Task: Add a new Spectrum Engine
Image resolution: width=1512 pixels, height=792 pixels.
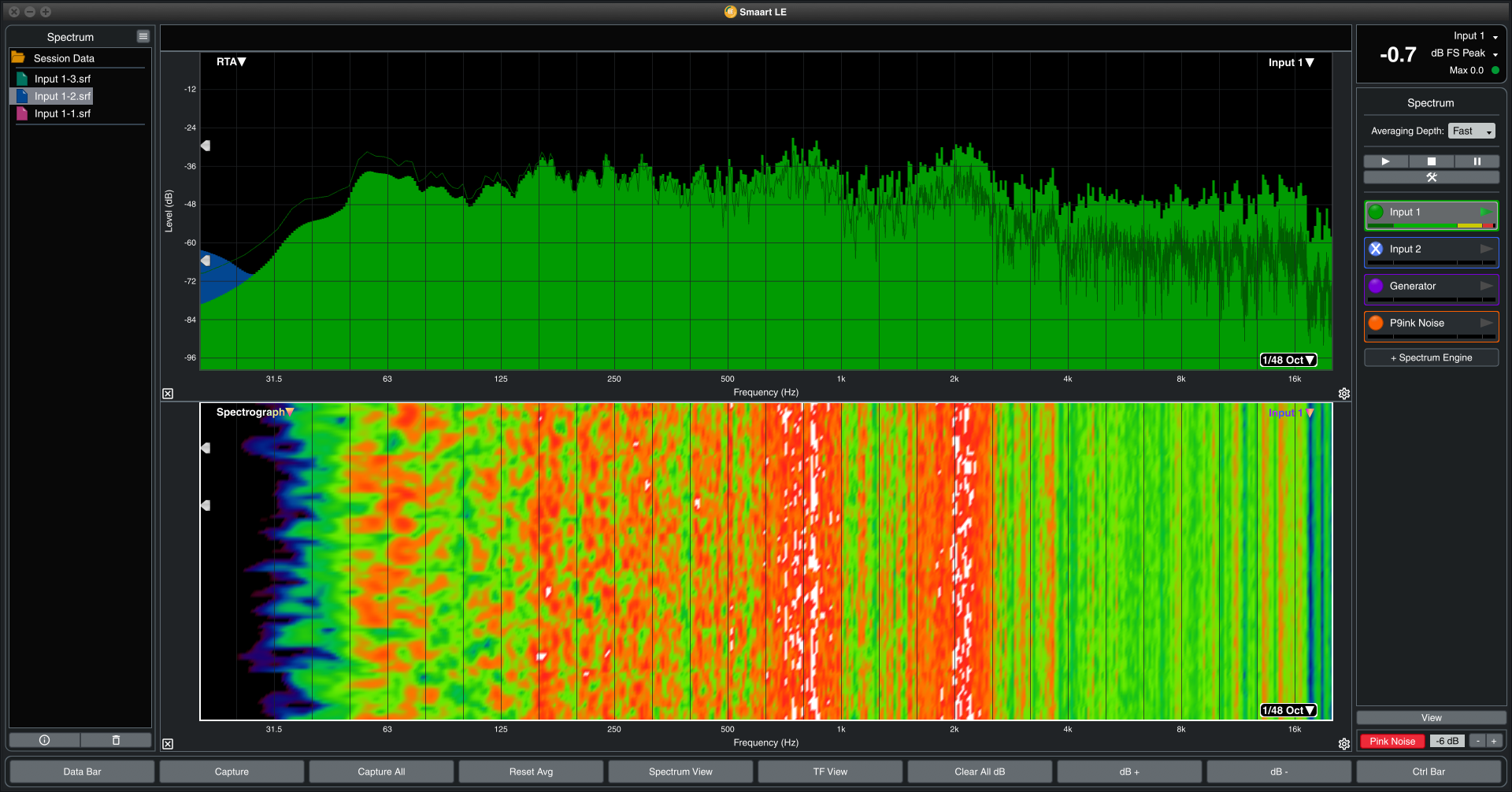Action: click(x=1432, y=357)
